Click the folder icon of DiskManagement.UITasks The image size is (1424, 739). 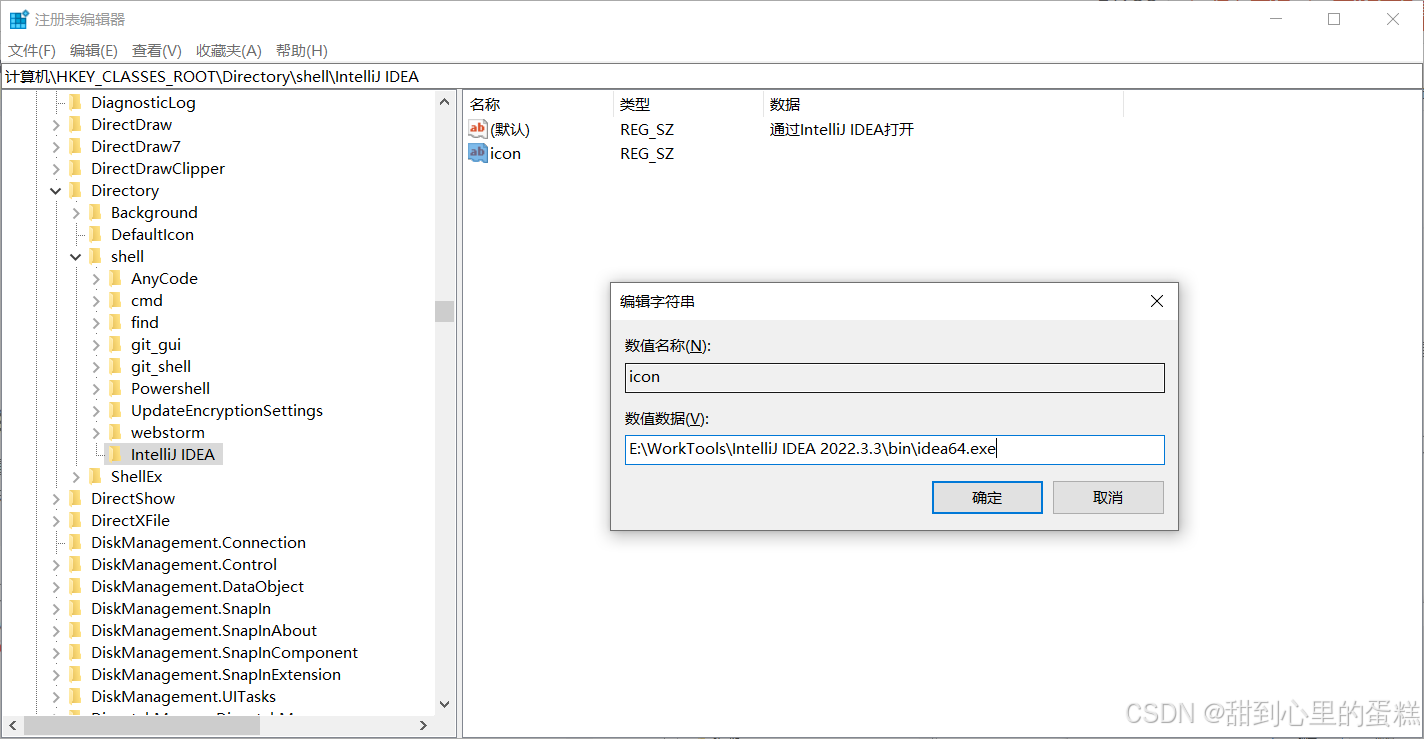(76, 696)
